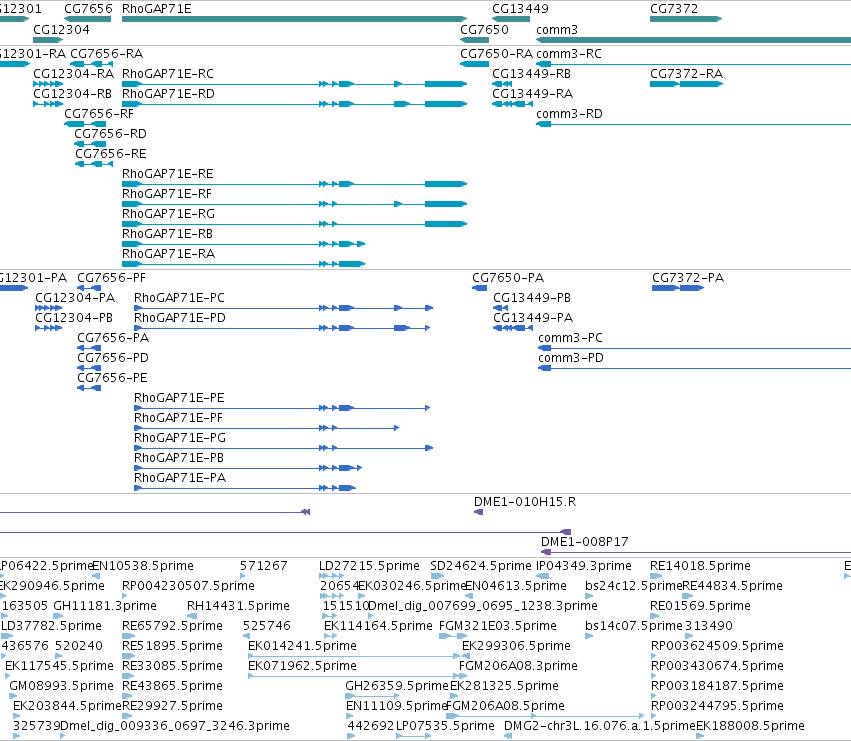
Task: Select clone DME1-008P17
Action: (696, 552)
